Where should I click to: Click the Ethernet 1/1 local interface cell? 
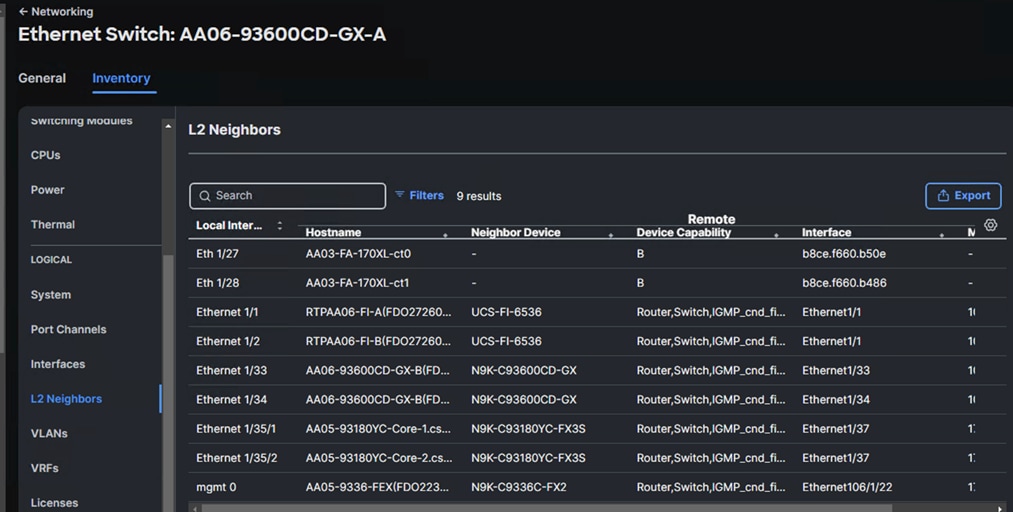tap(227, 312)
